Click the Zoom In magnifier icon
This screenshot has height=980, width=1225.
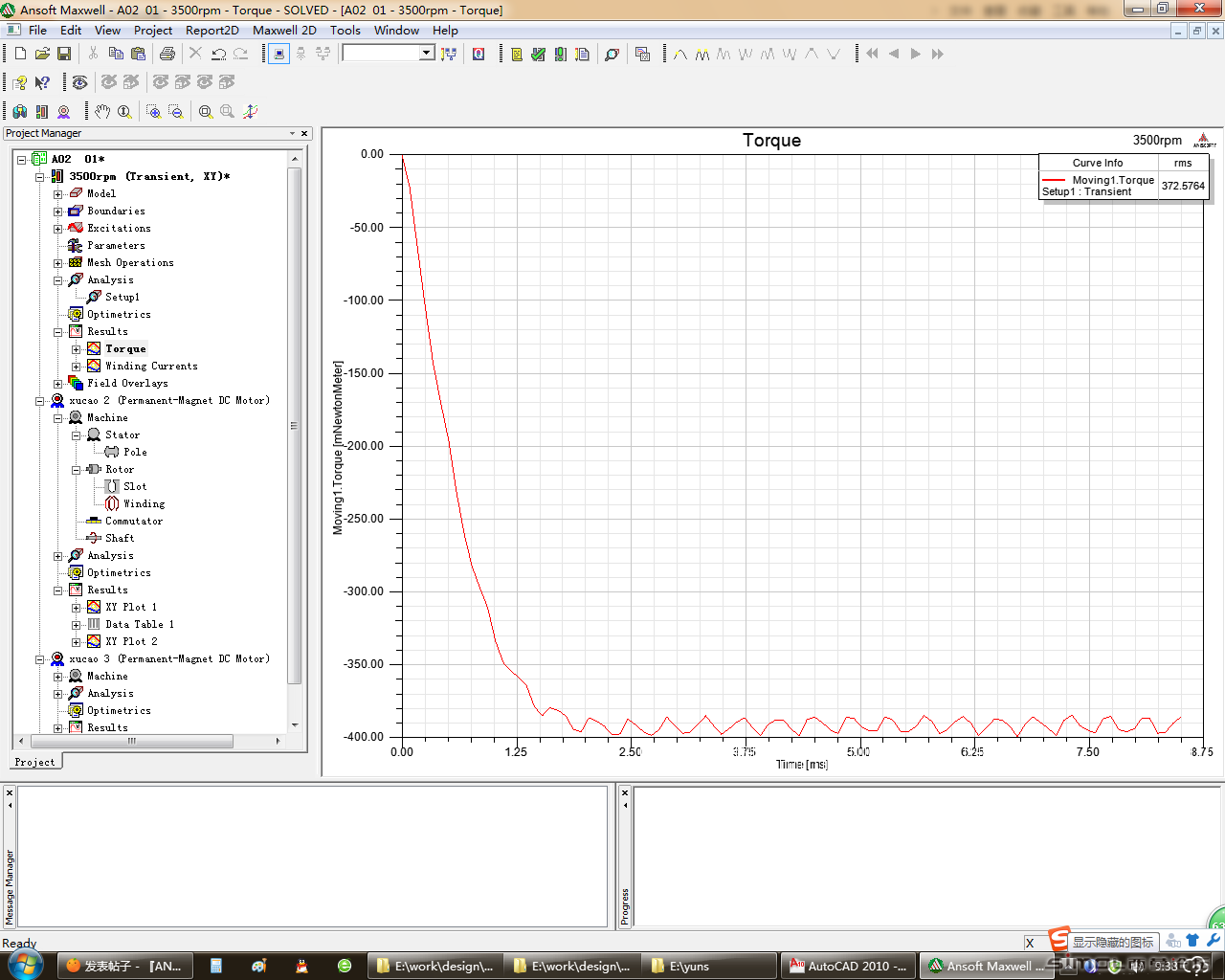click(153, 111)
